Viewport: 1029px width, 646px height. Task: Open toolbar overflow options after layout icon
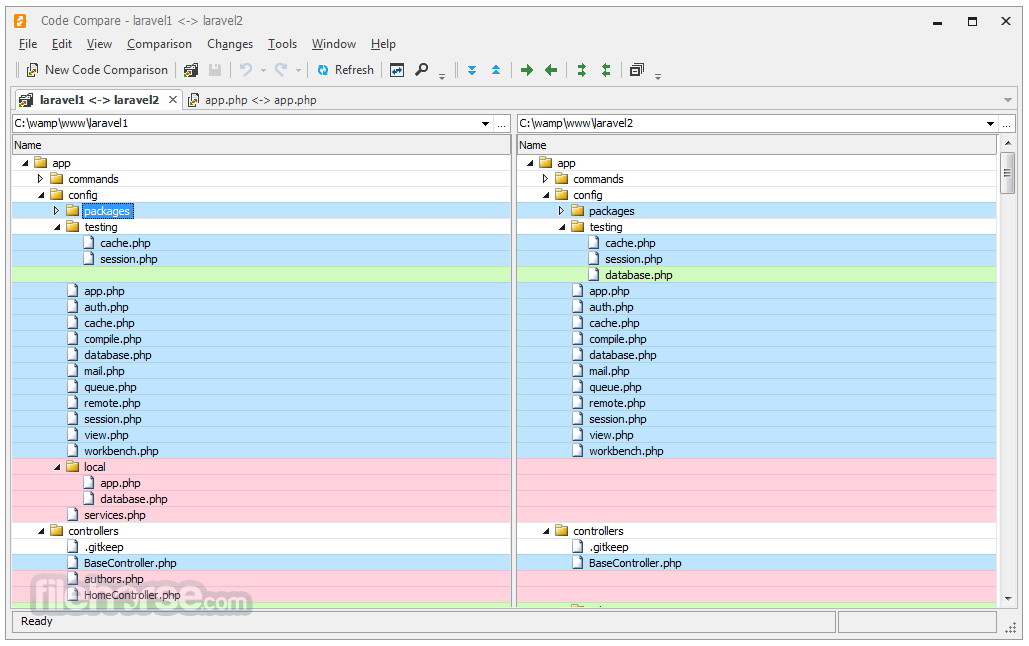pos(658,76)
